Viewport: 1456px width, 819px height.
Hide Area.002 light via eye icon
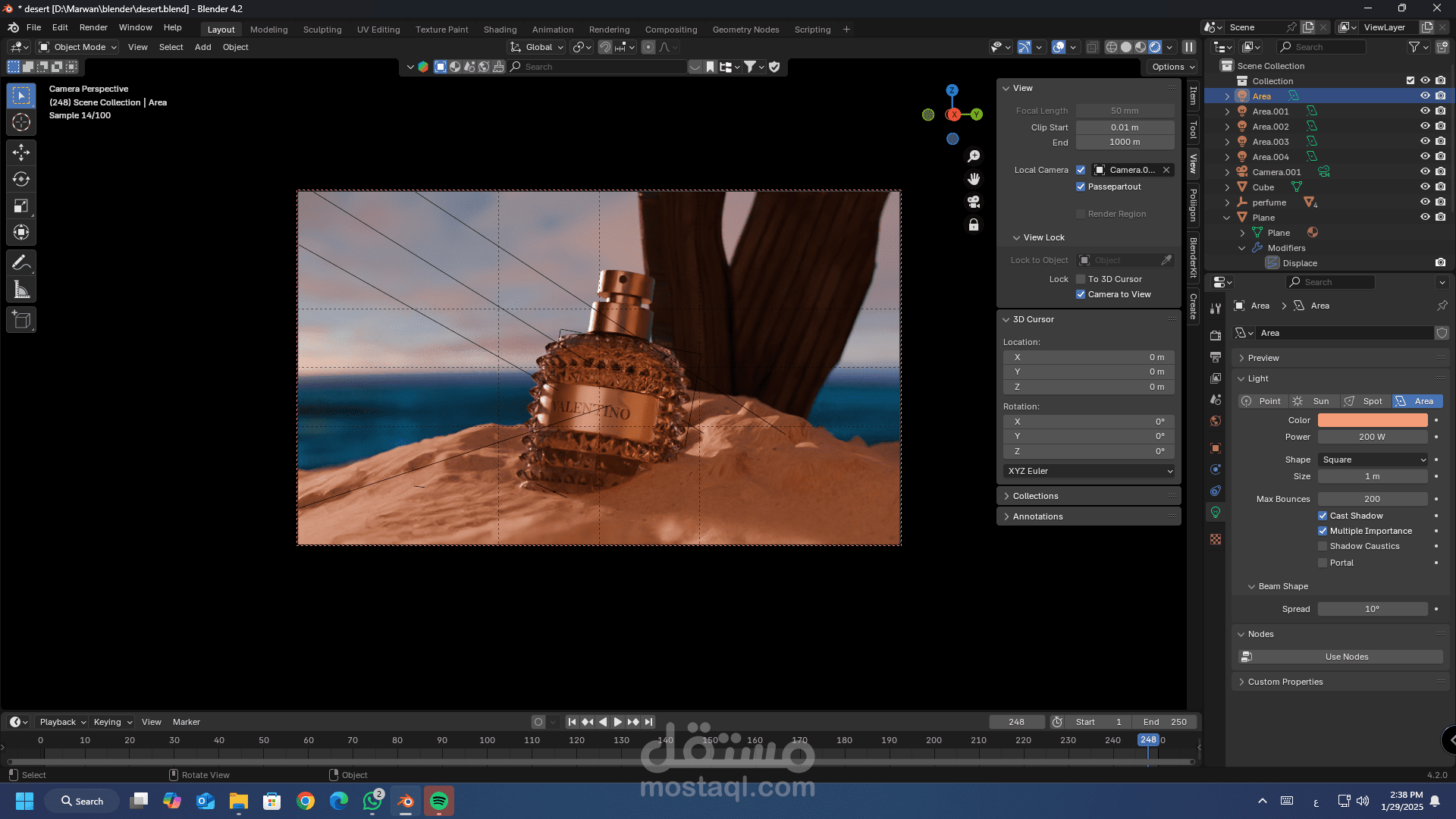click(1425, 127)
